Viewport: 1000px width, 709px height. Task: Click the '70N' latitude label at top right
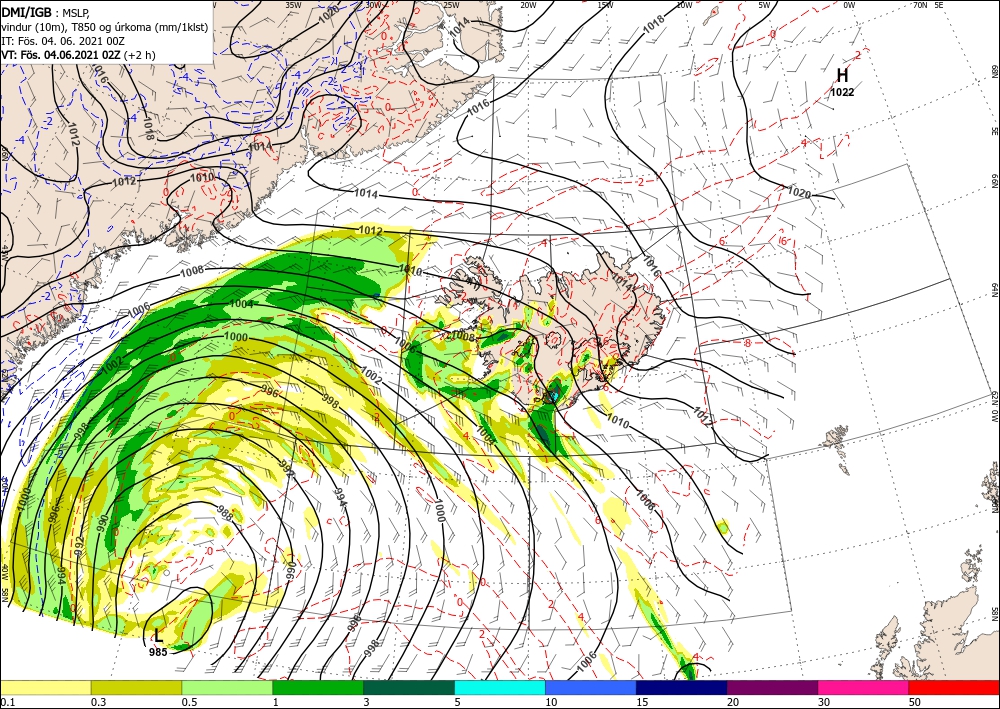tap(920, 5)
